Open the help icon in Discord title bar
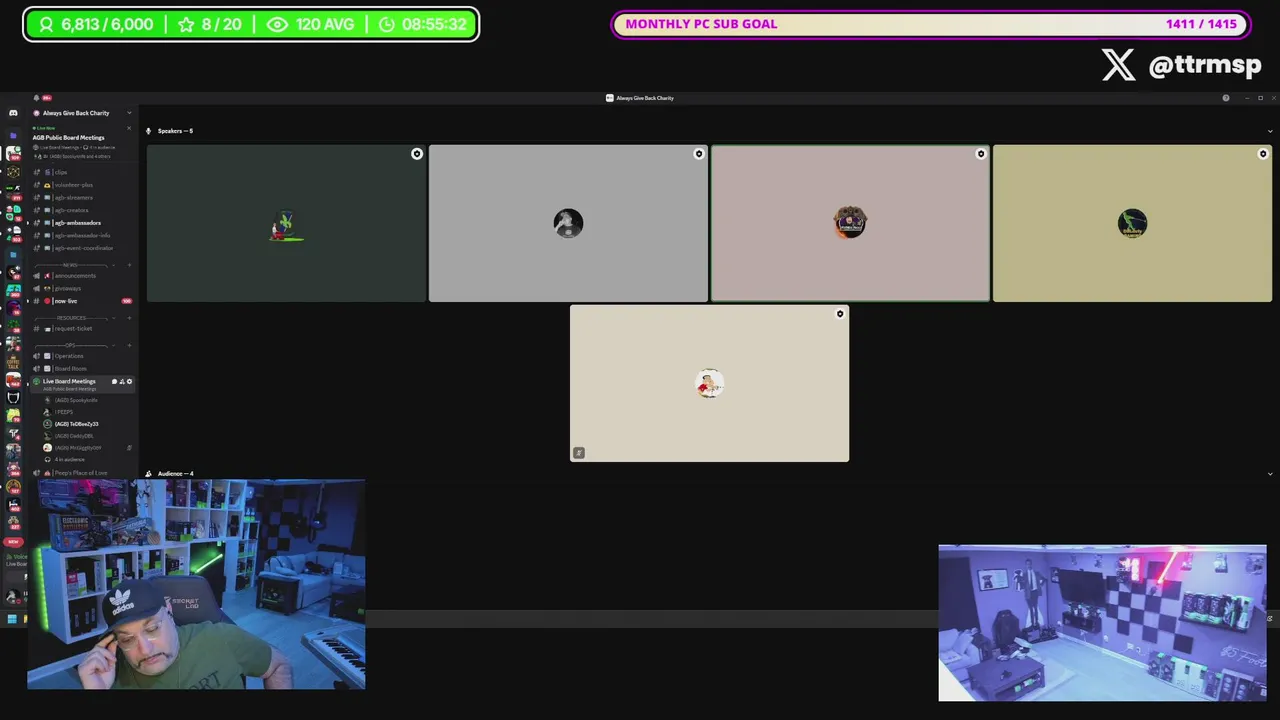 click(1226, 98)
